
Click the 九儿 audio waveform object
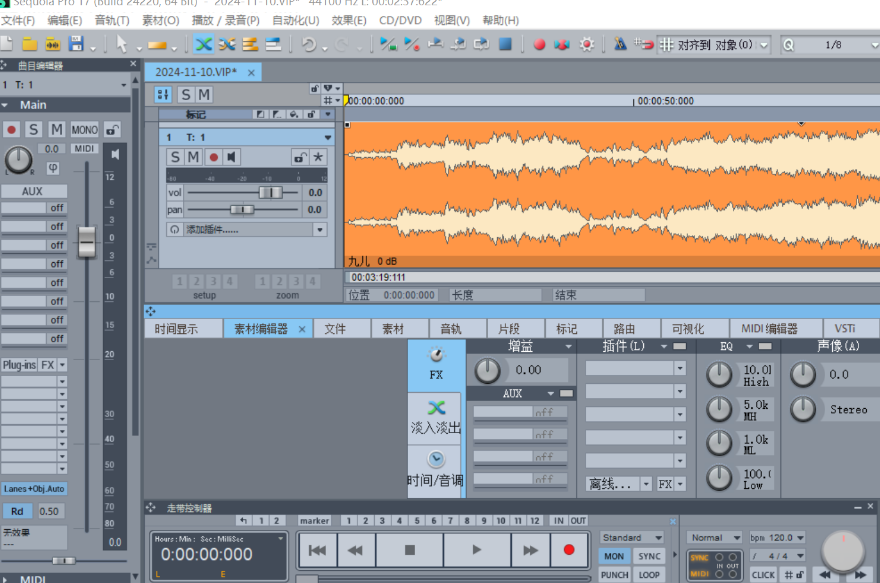coord(612,194)
